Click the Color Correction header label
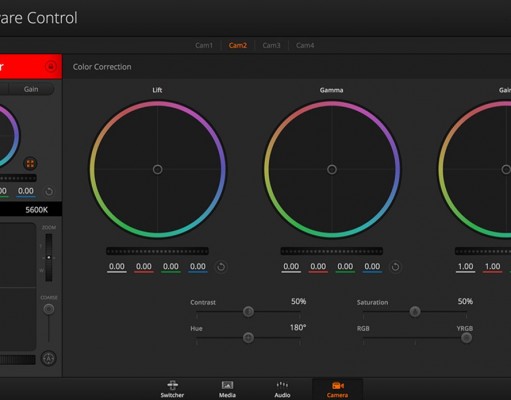Viewport: 511px width, 400px height. [102, 67]
